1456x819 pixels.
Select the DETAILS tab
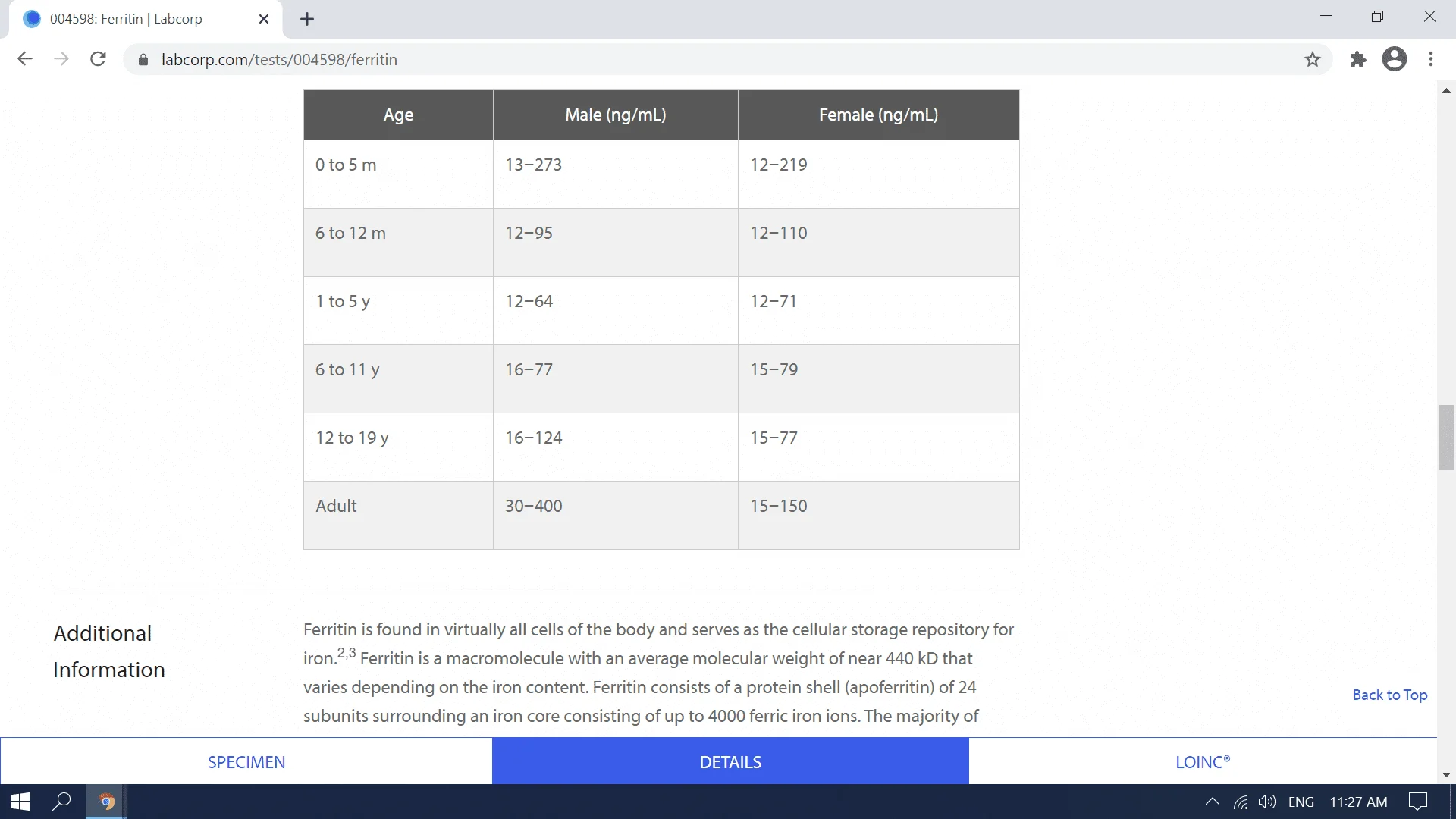(x=730, y=762)
